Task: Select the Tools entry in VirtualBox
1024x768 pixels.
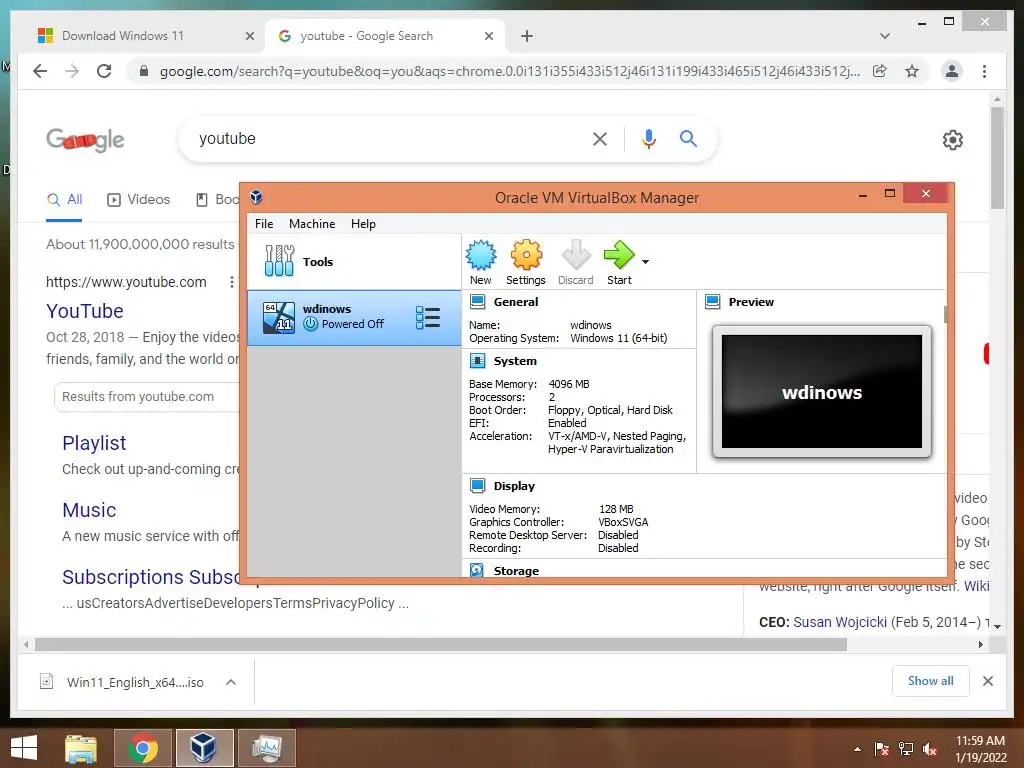Action: 353,262
